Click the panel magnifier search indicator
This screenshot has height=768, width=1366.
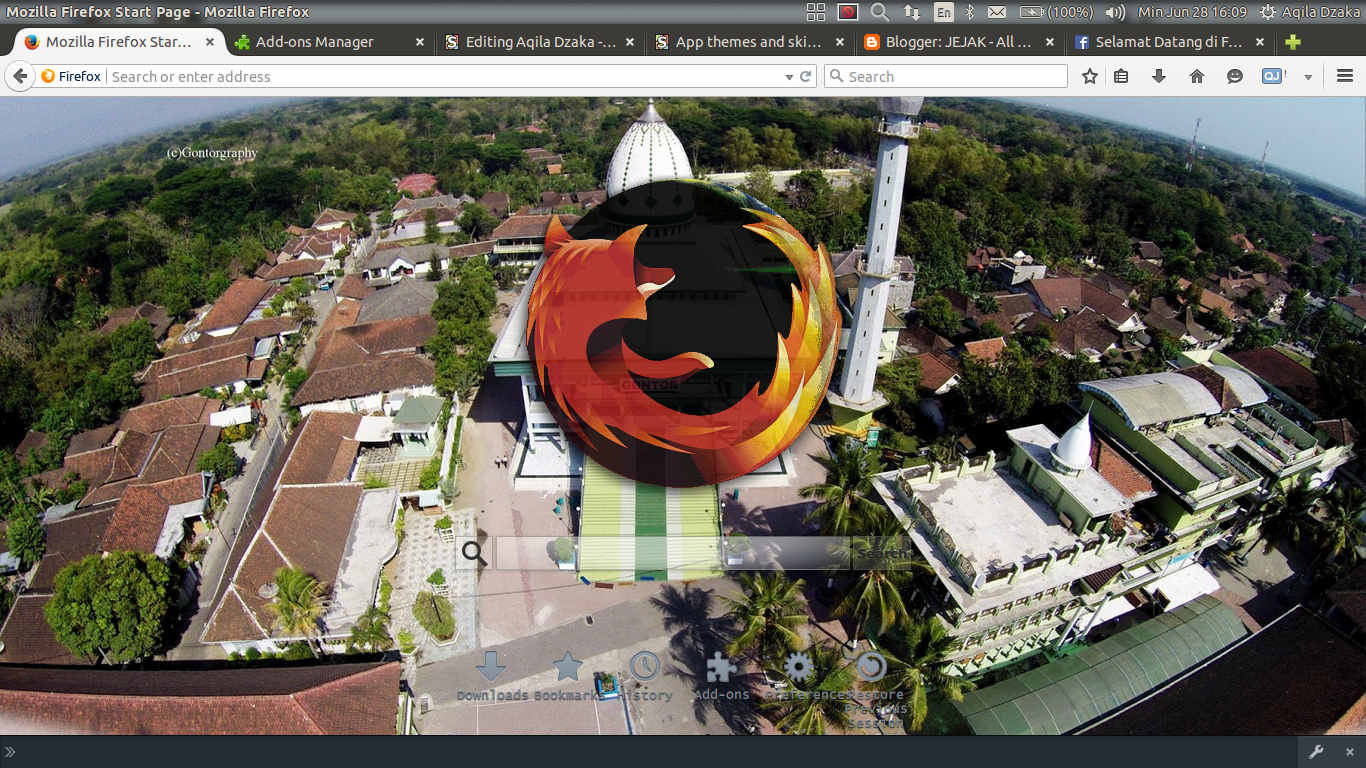coord(880,12)
